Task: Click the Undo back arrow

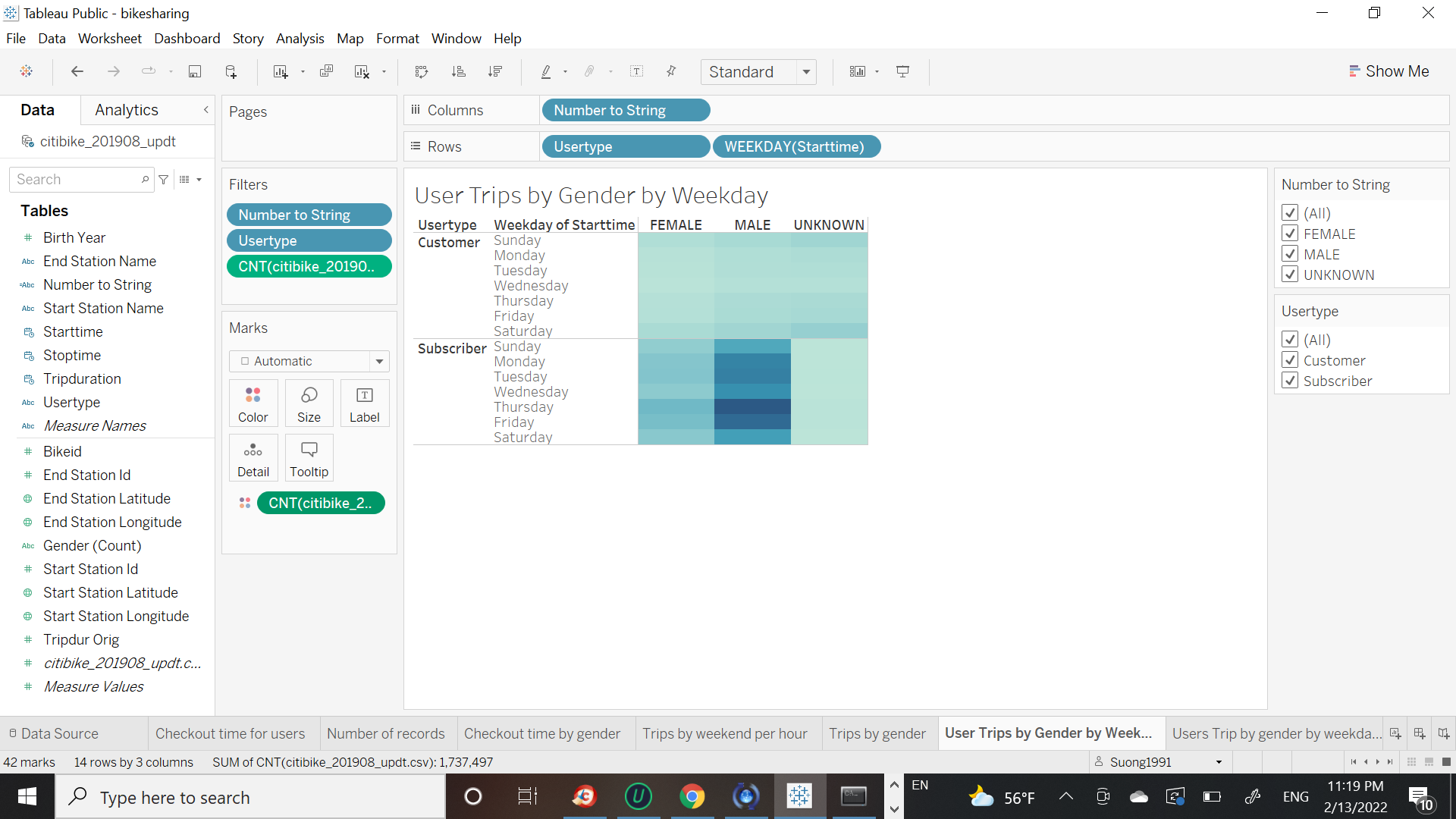Action: 77,71
